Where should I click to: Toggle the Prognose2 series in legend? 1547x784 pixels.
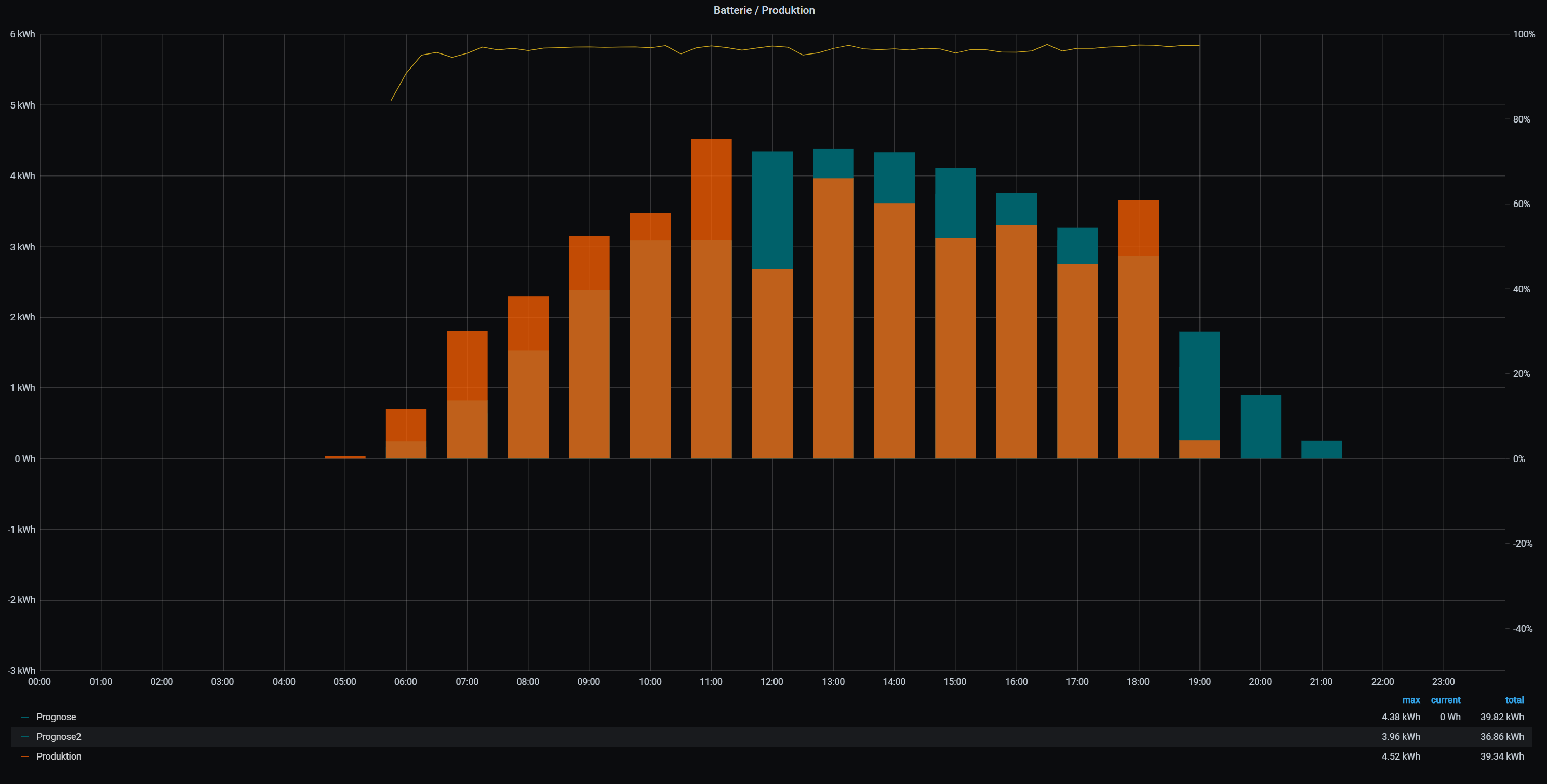click(x=58, y=737)
